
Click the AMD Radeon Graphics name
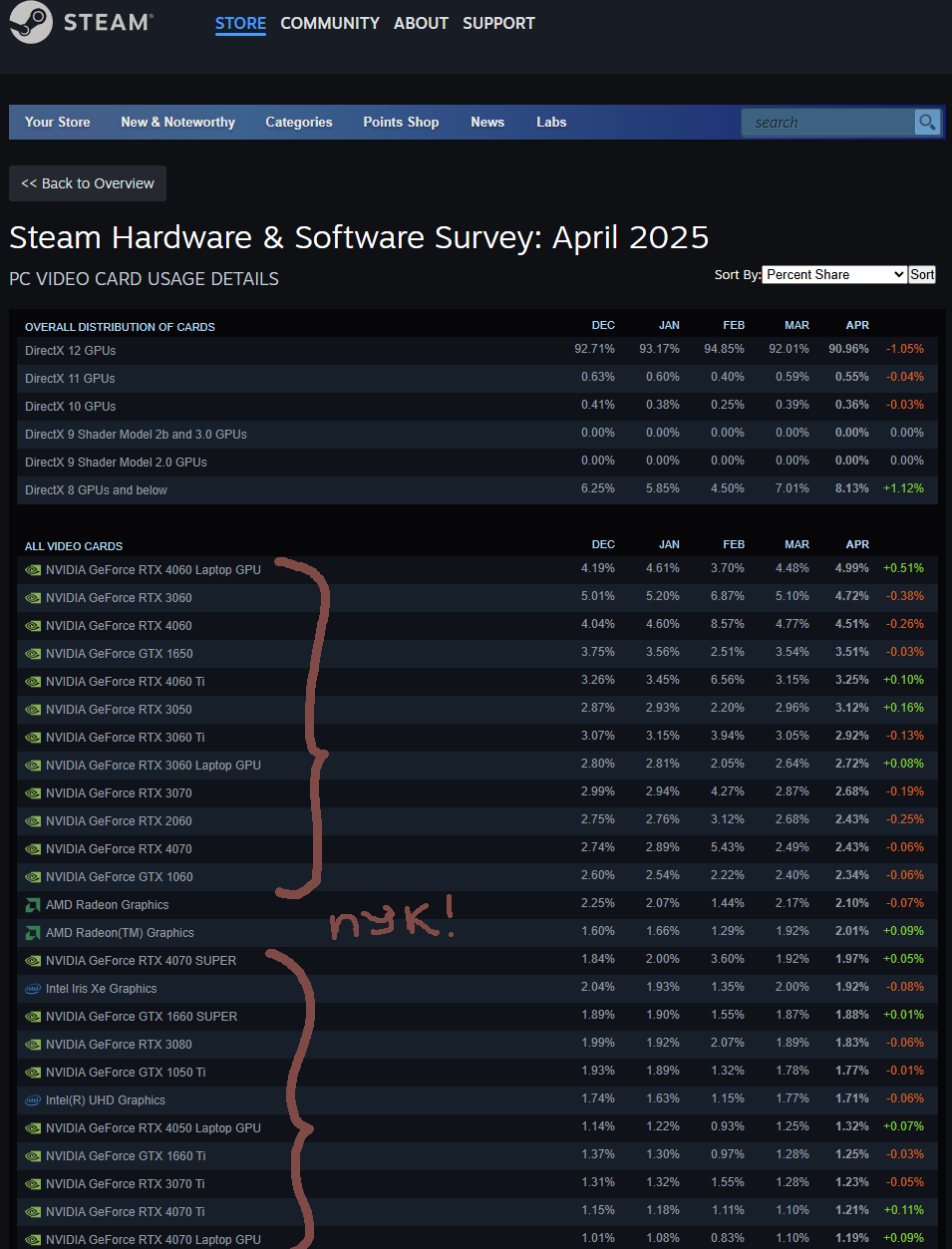pyautogui.click(x=108, y=905)
